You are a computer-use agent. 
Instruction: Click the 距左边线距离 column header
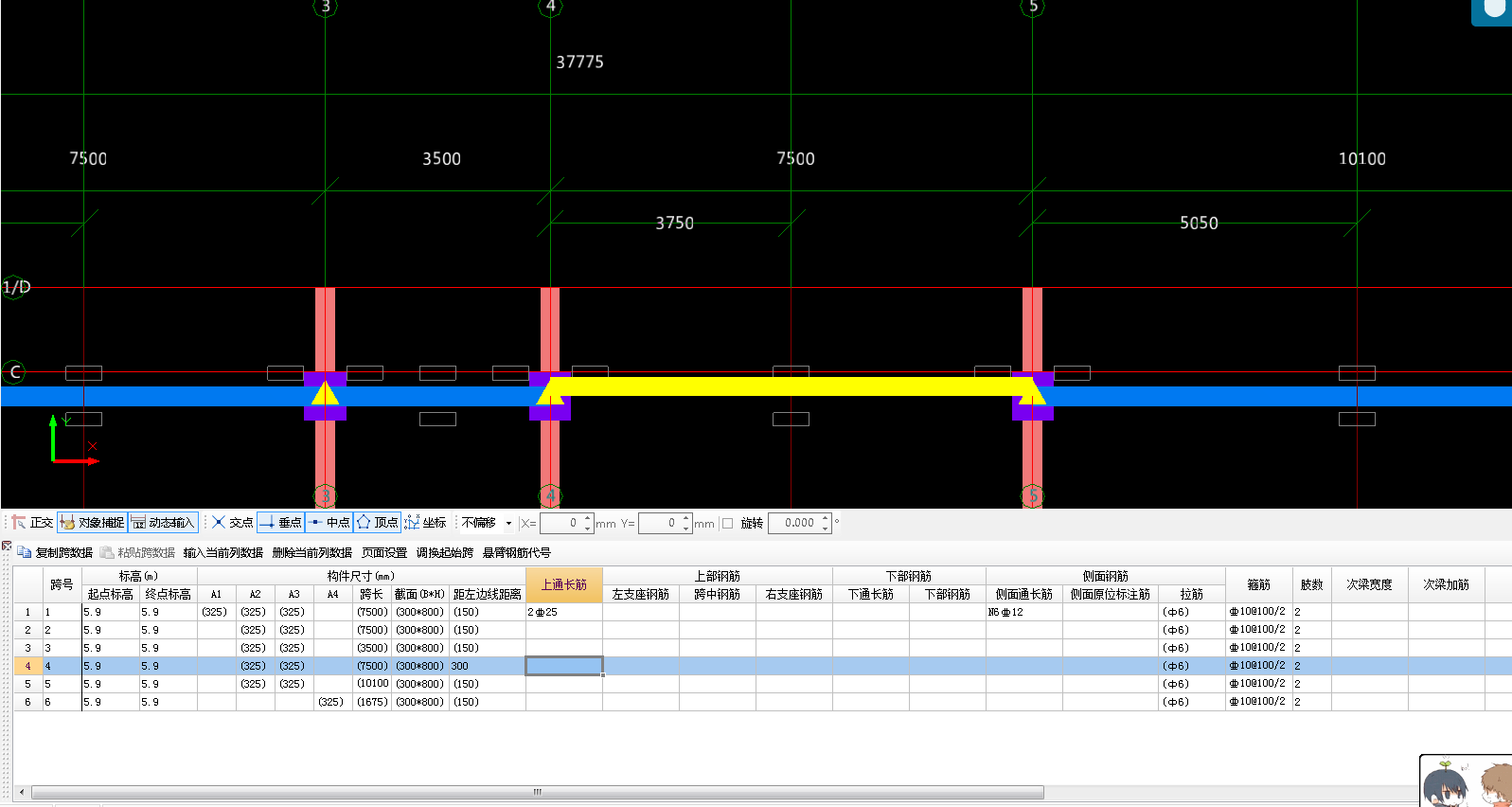(488, 594)
